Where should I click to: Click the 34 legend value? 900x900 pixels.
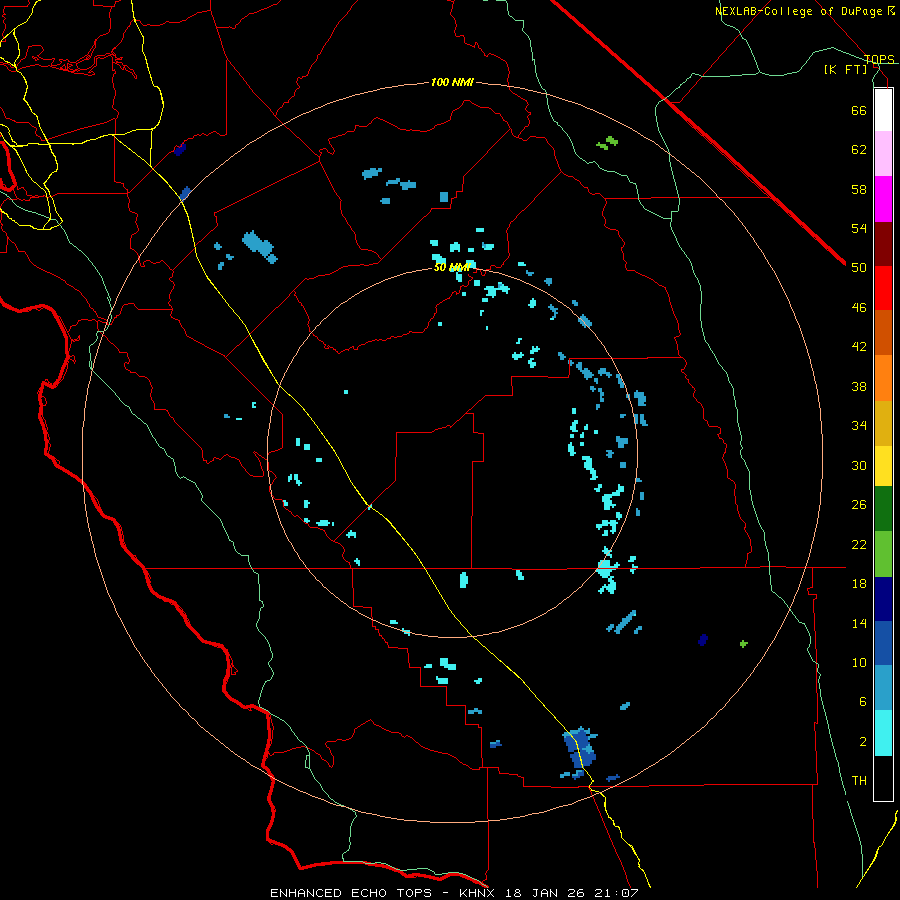859,426
